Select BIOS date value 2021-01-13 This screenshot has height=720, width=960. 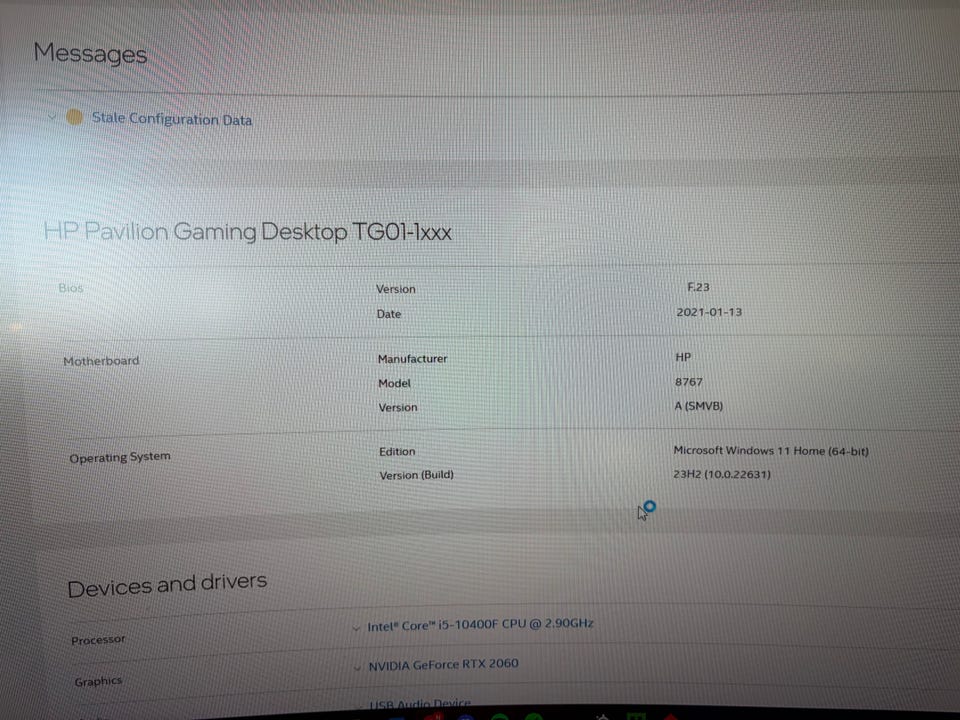[709, 312]
